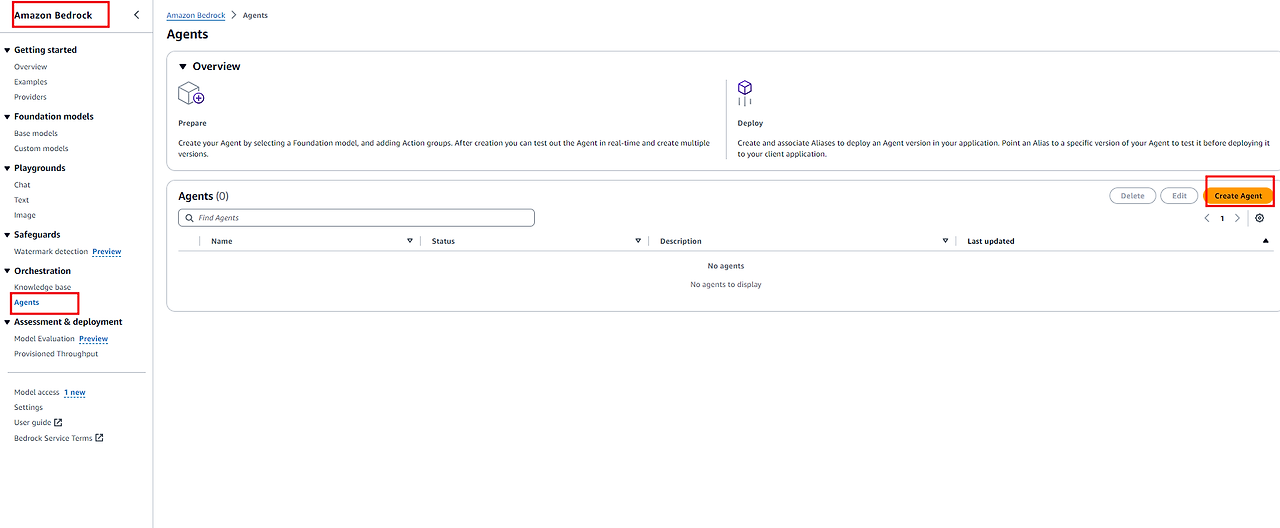Collapse the Foundation models section

point(7,117)
